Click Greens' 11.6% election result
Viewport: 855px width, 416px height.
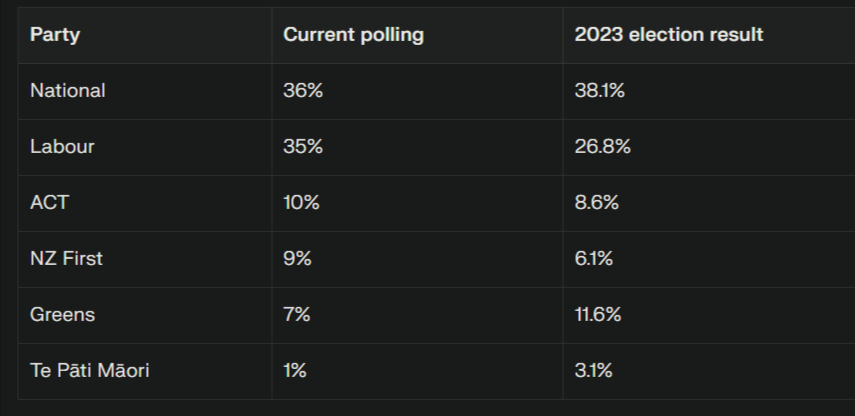click(598, 315)
